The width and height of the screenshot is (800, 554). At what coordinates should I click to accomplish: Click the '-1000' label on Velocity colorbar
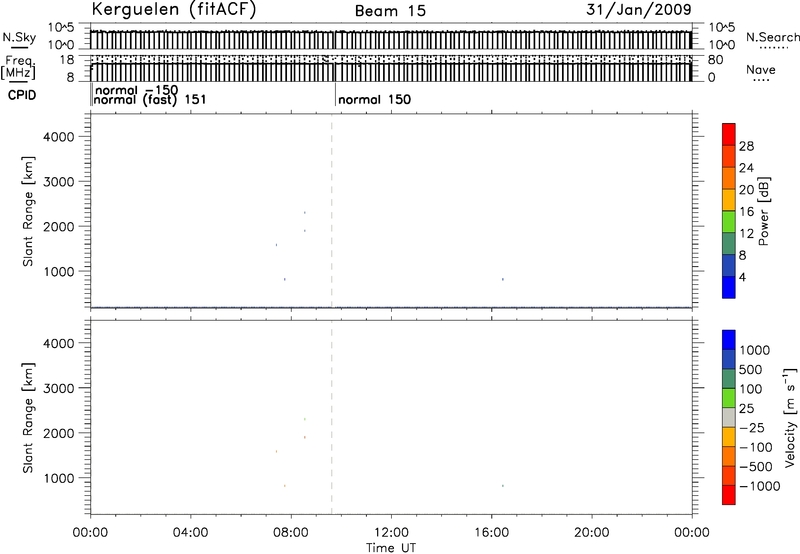tap(760, 486)
